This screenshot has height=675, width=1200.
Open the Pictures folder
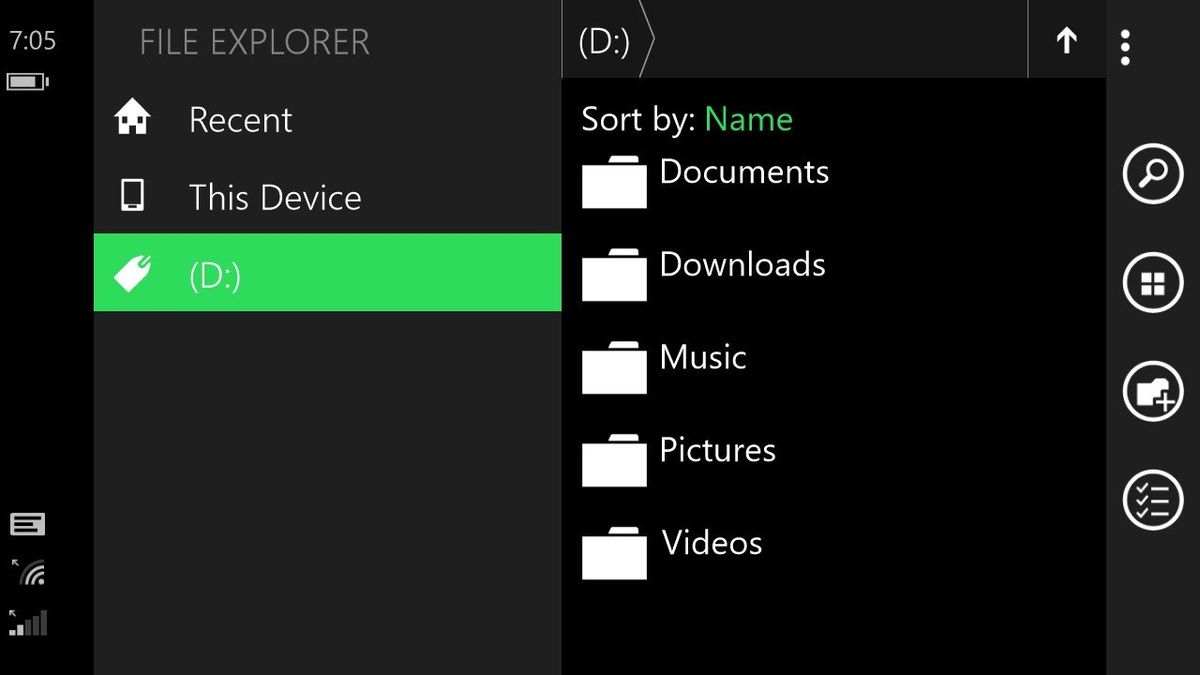click(x=716, y=450)
